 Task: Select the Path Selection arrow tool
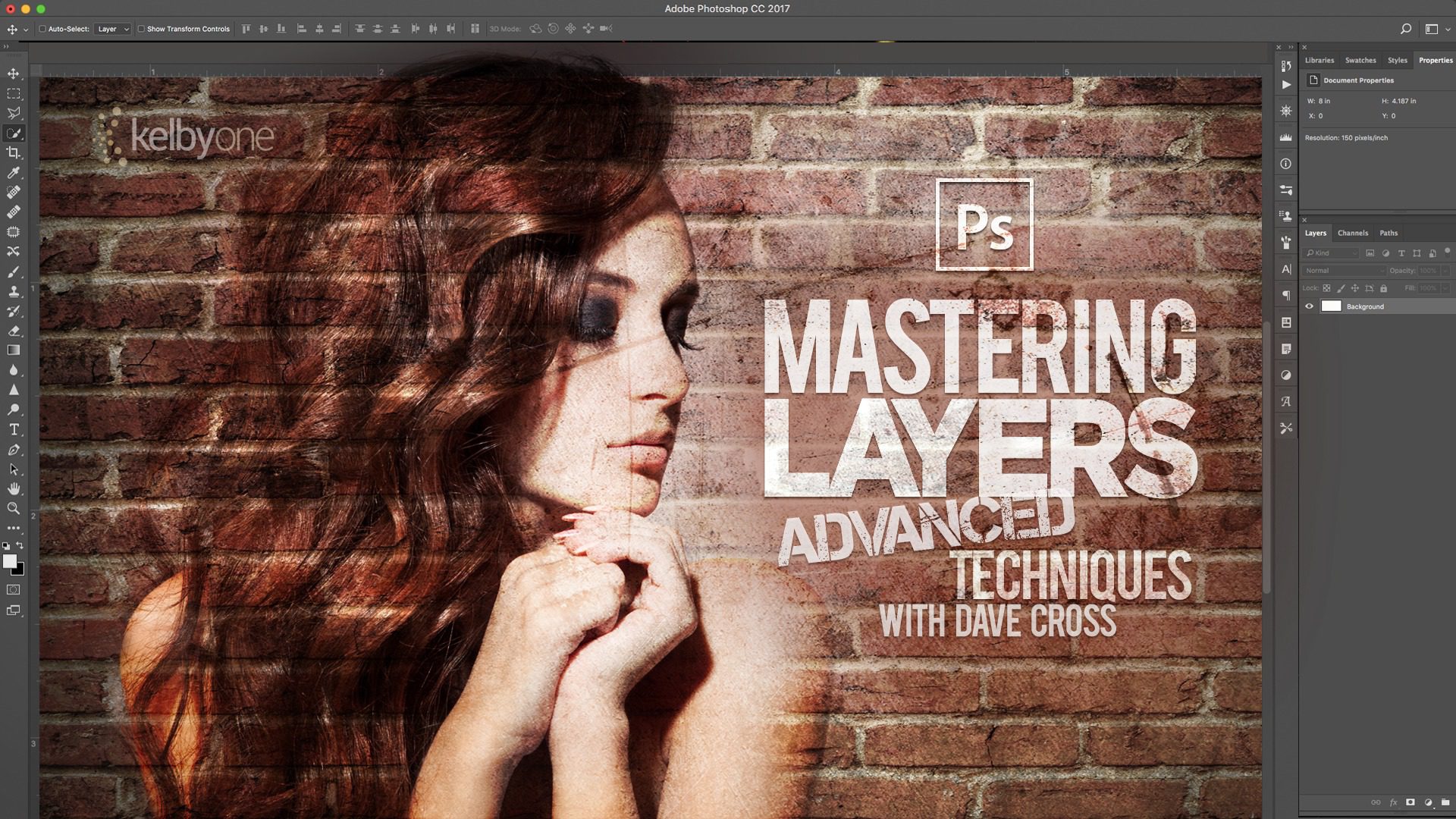(x=14, y=469)
